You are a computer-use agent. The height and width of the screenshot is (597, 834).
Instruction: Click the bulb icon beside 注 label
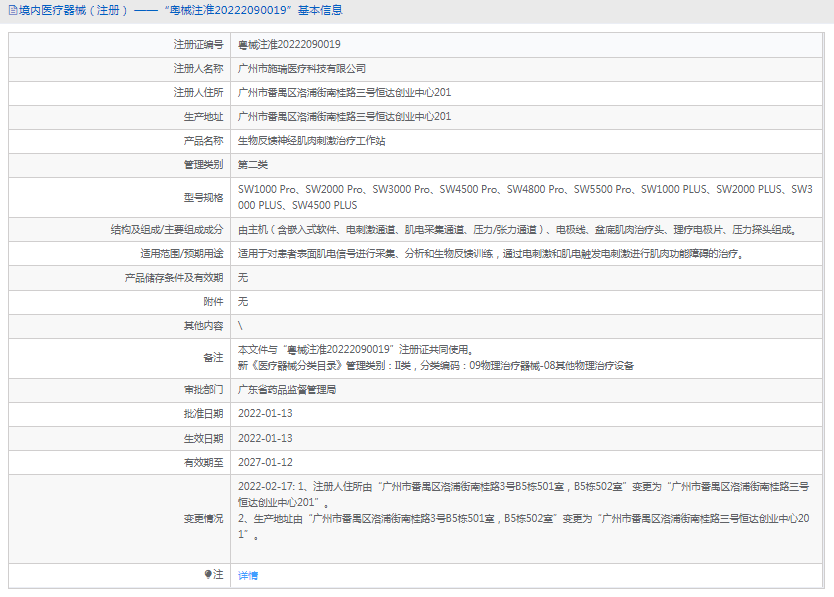point(208,574)
